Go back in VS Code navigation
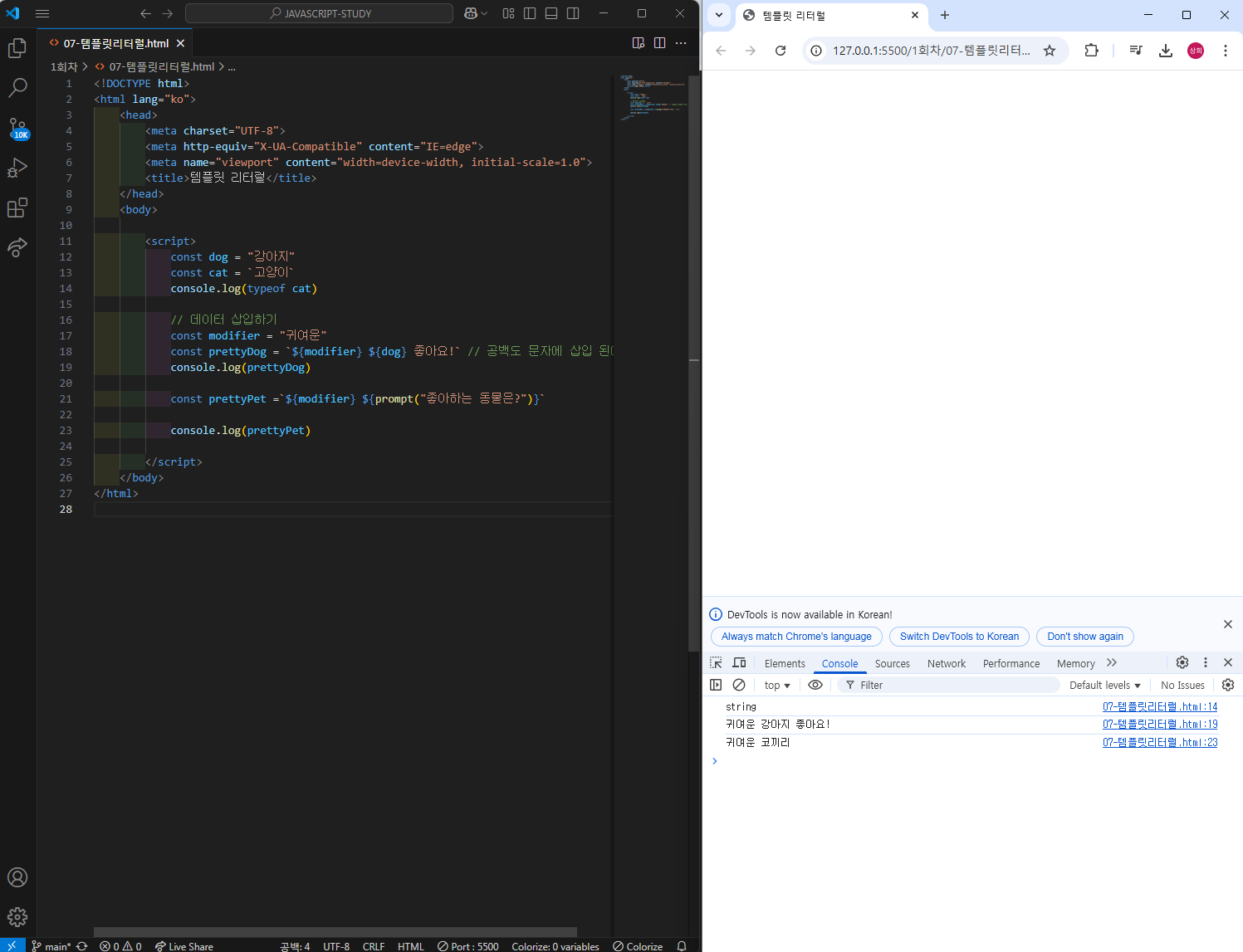Viewport: 1243px width, 952px height. [146, 13]
